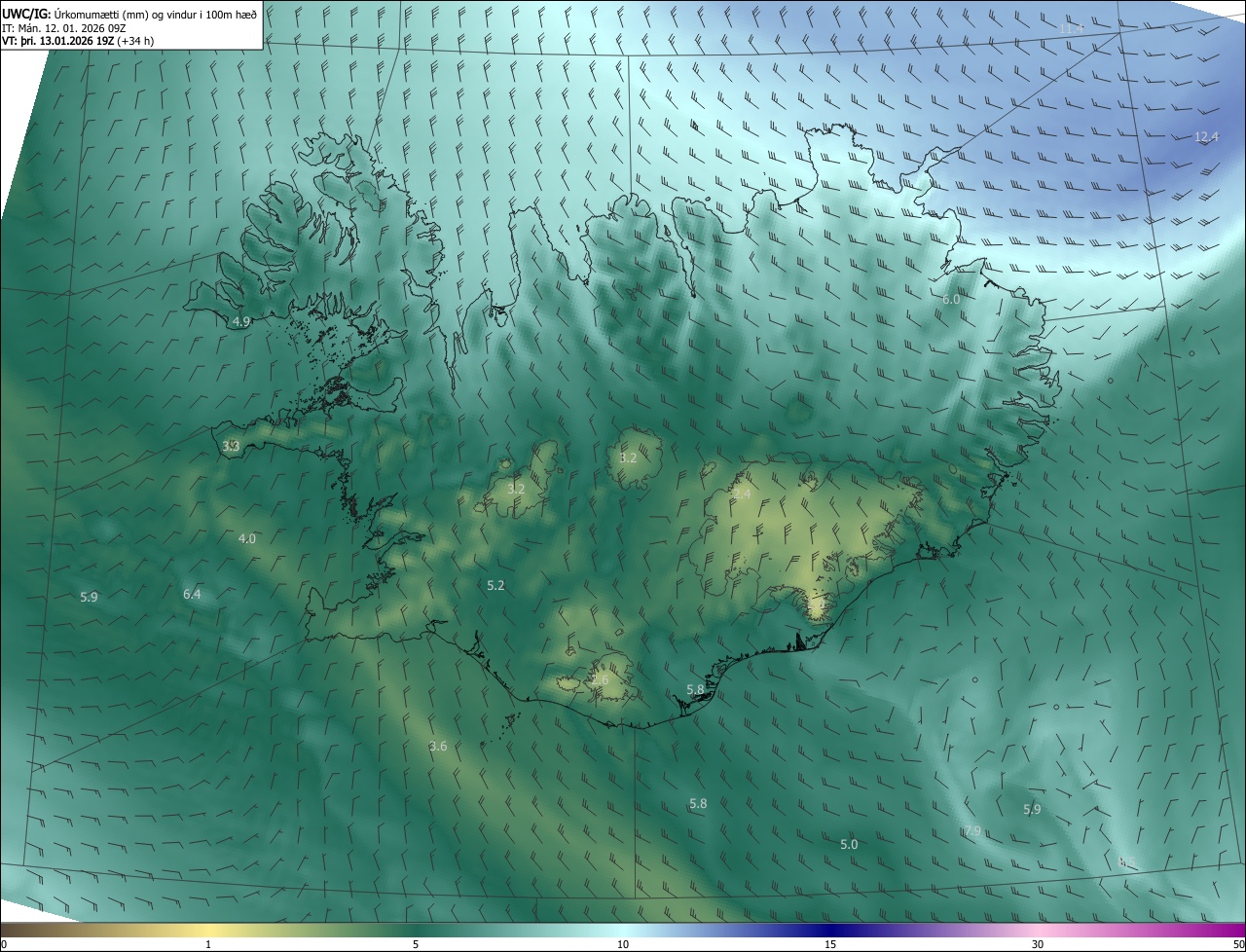This screenshot has height=952, width=1246.
Task: Click the 6.4 value label on the map
Action: point(192,594)
